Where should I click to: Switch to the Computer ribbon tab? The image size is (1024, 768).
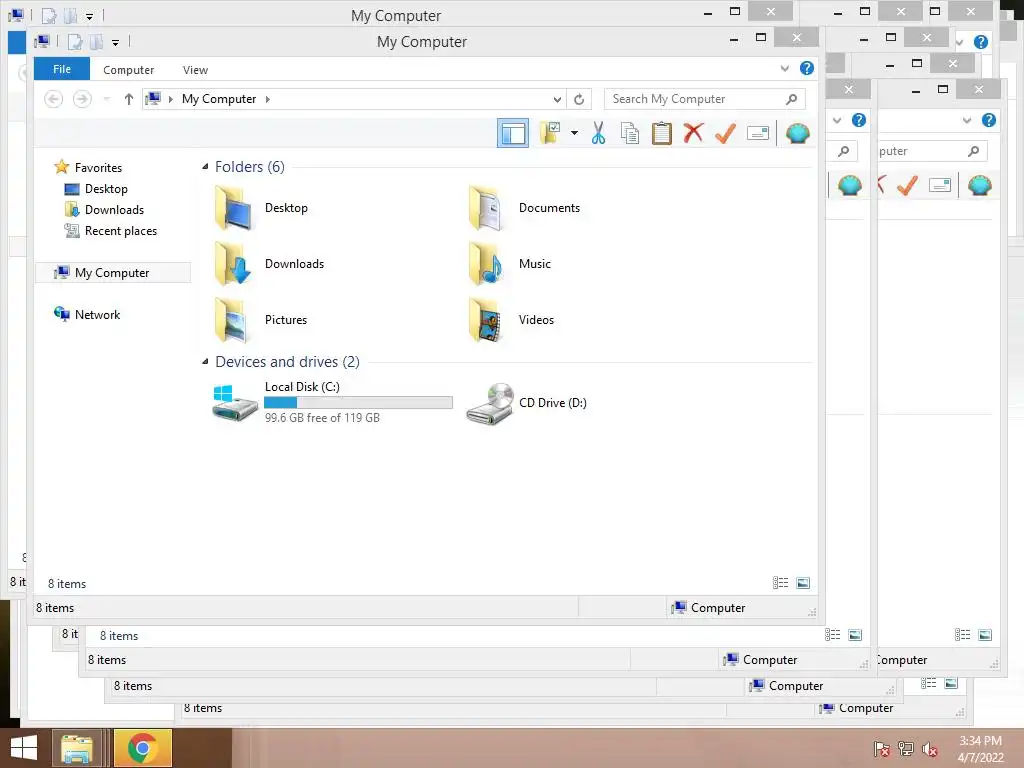coord(129,70)
